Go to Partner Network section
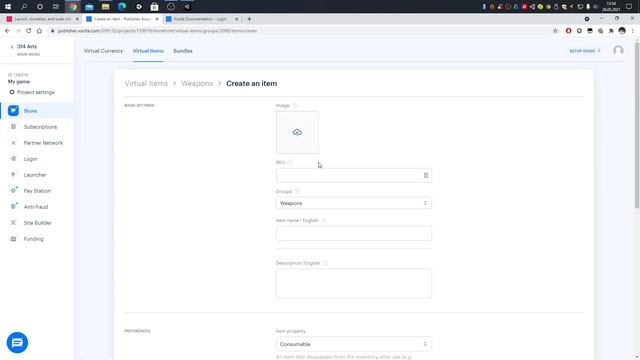Viewport: 640px width, 360px height. [43, 143]
